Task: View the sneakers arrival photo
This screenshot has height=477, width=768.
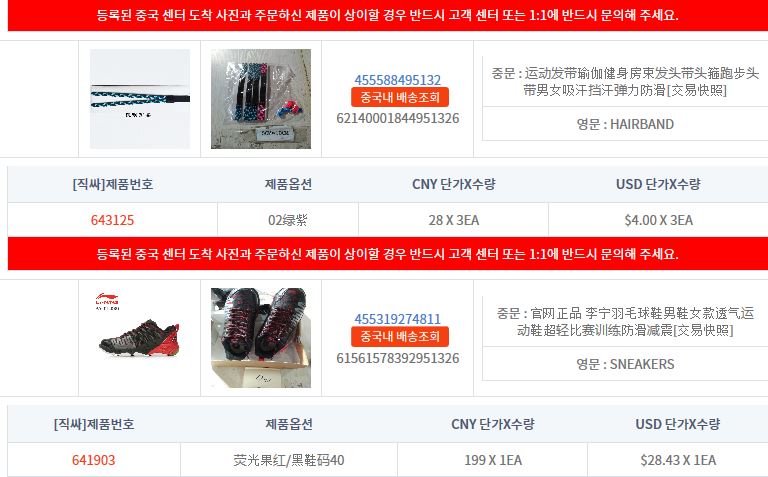Action: [261, 338]
